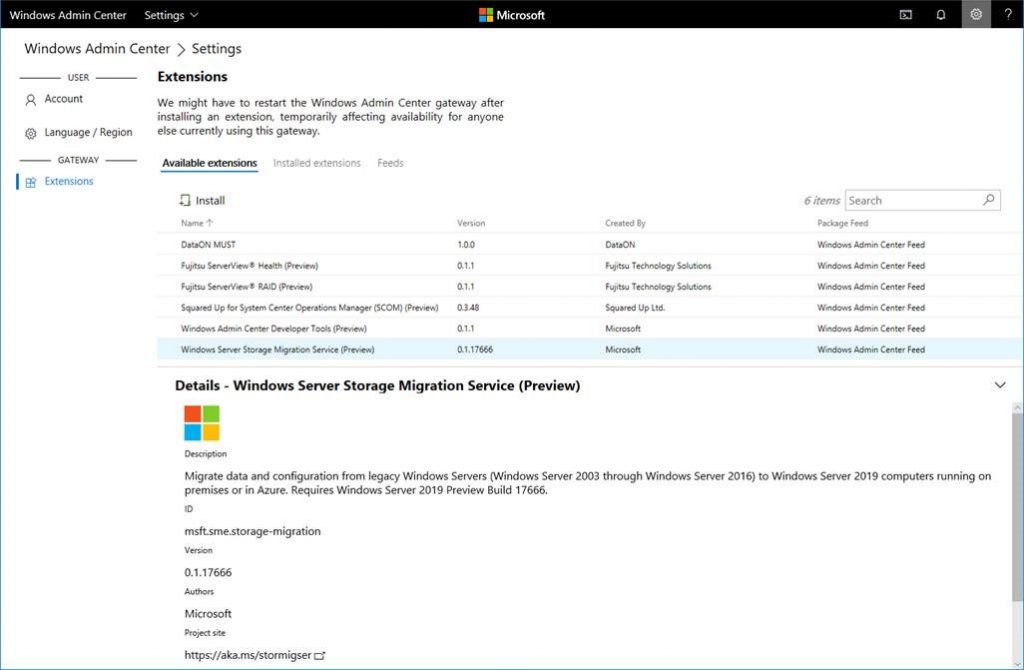
Task: Click the msft.sme.storage-migration ID text
Action: click(x=252, y=531)
